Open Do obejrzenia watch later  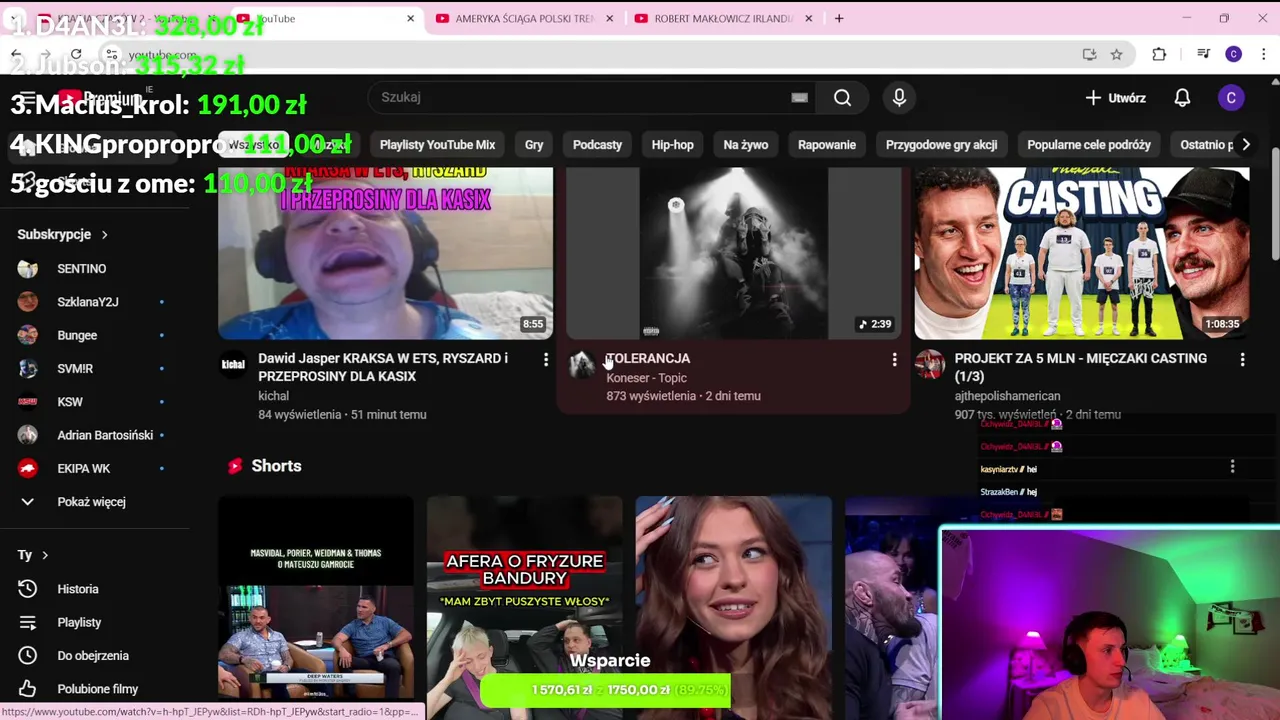coord(91,655)
